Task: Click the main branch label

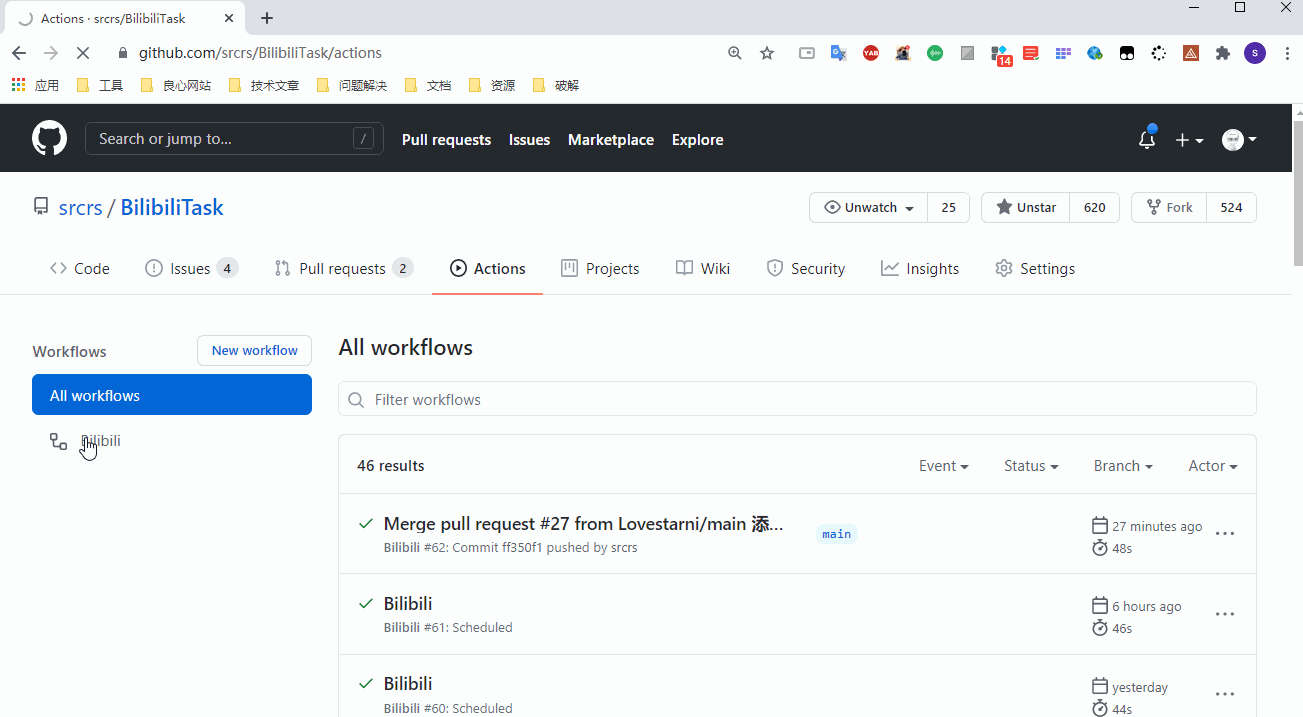Action: coord(837,534)
